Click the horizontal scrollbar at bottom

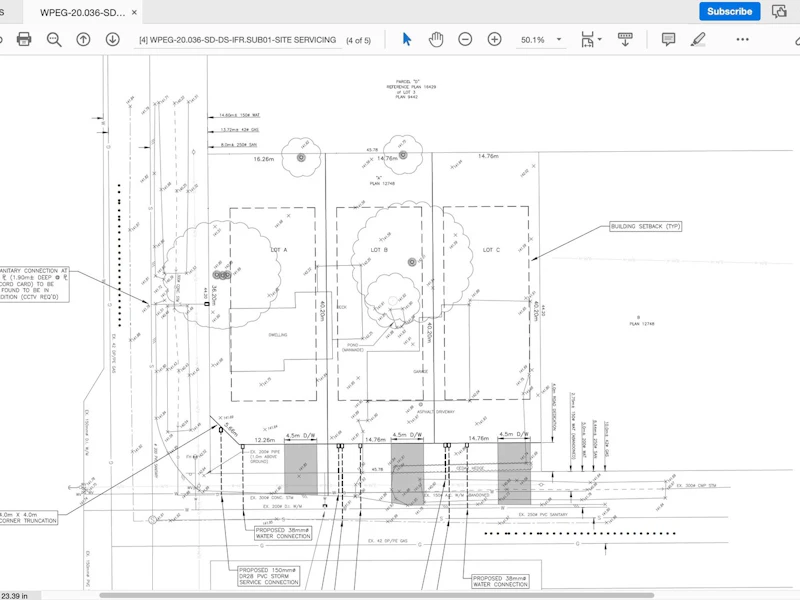(x=377, y=595)
